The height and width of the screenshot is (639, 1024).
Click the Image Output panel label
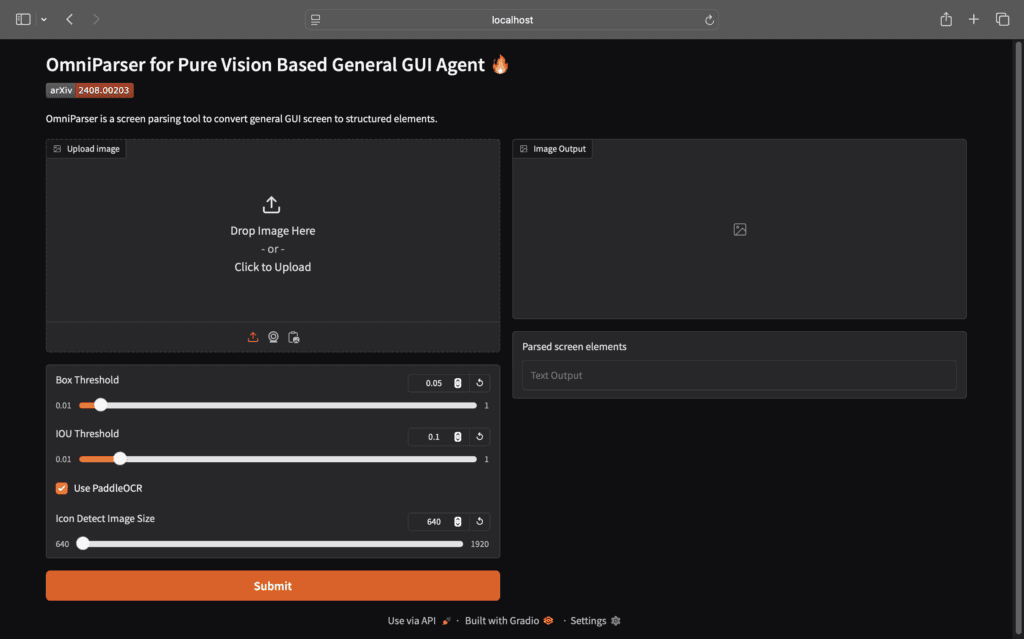tap(553, 149)
